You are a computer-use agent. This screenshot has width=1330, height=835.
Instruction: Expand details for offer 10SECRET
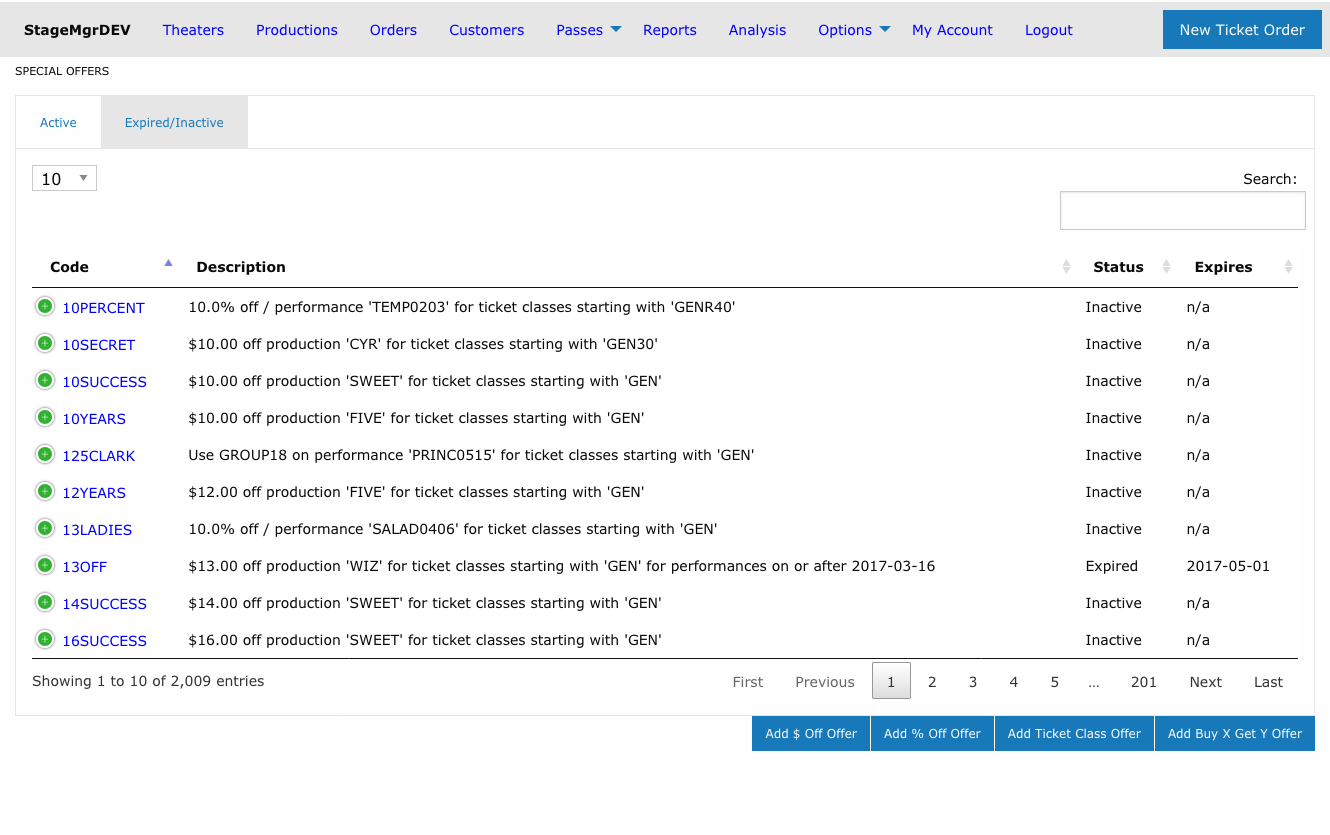pos(45,343)
